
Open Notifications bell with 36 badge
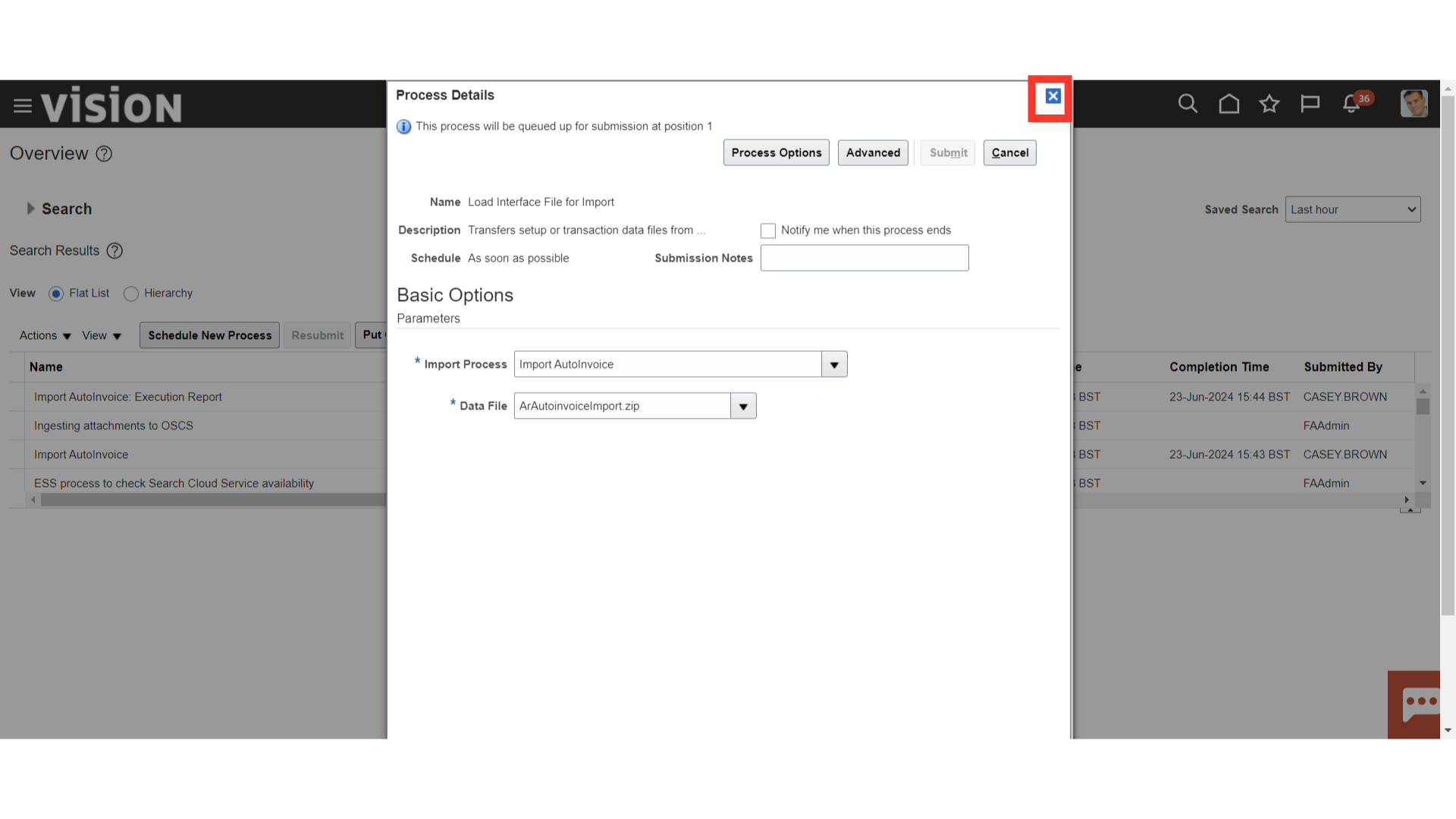[x=1356, y=102]
